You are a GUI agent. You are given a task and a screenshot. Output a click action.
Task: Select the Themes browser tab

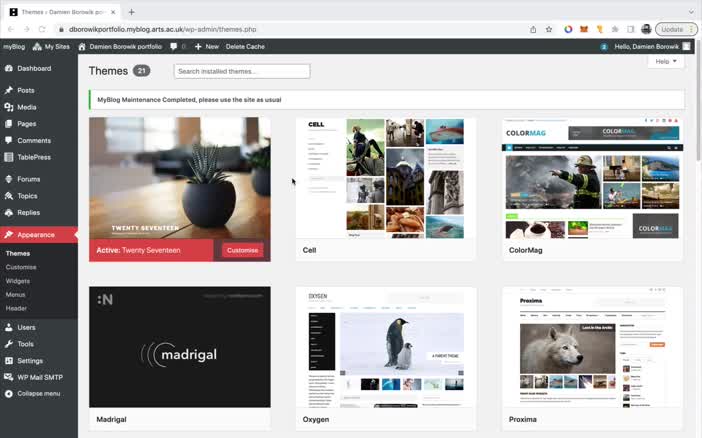pos(62,12)
